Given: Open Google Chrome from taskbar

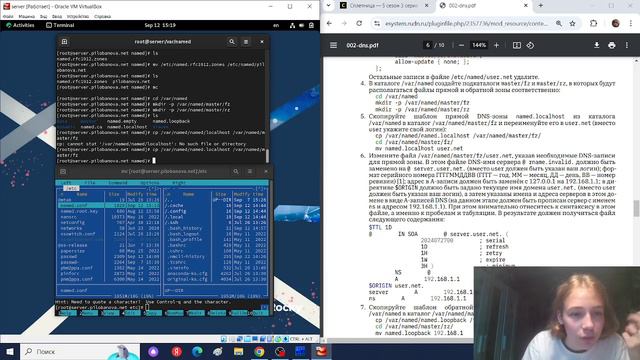Looking at the screenshot, I should coord(259,351).
